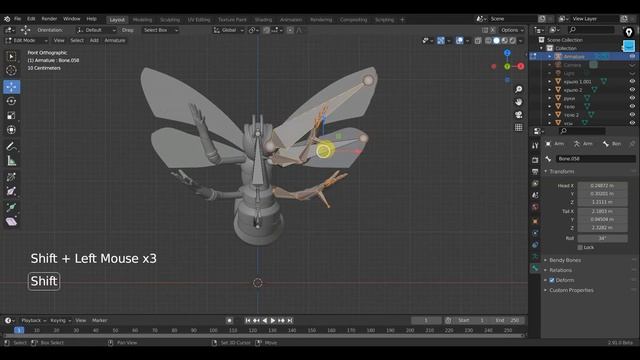
Task: Click the Roll value field
Action: [602, 238]
